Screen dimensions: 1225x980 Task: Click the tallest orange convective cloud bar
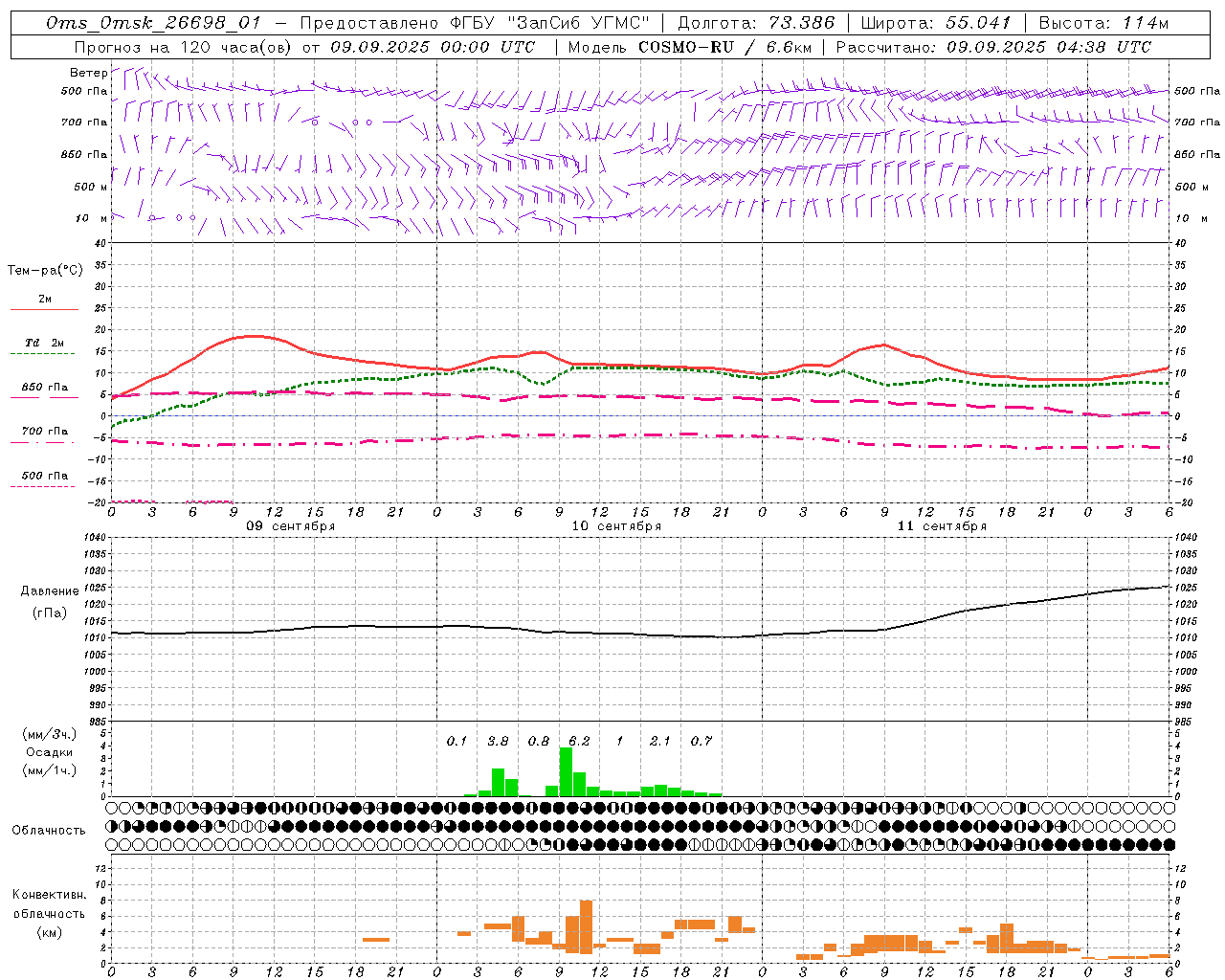[x=586, y=927]
